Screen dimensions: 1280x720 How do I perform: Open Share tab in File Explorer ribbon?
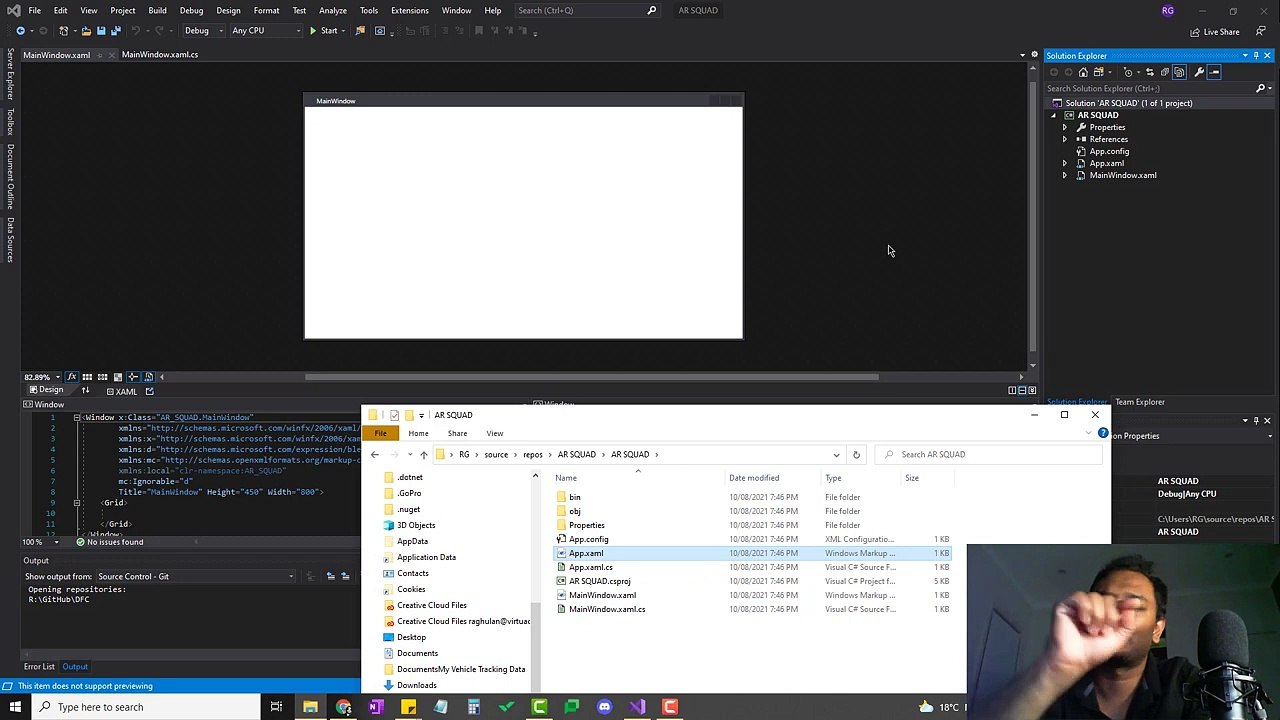tap(457, 433)
